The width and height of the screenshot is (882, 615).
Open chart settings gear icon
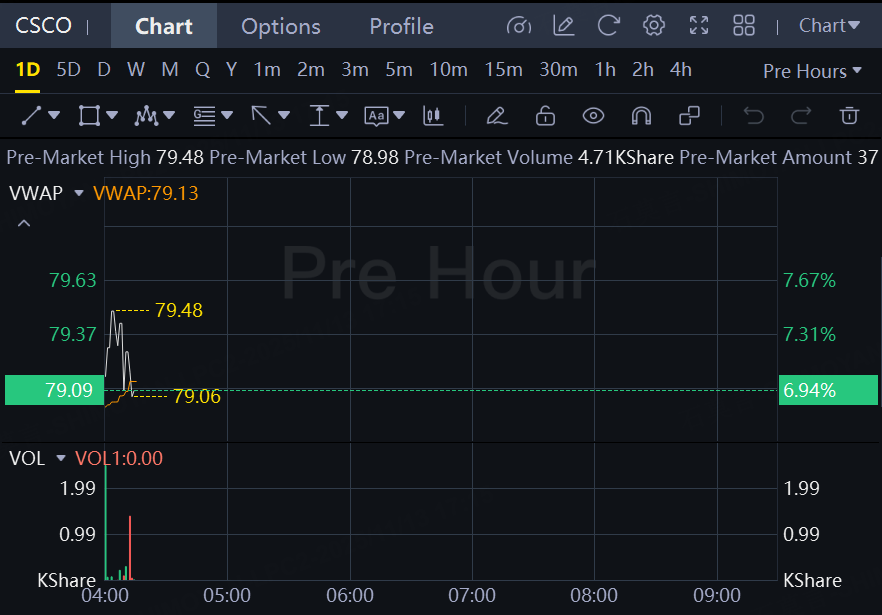pos(654,26)
